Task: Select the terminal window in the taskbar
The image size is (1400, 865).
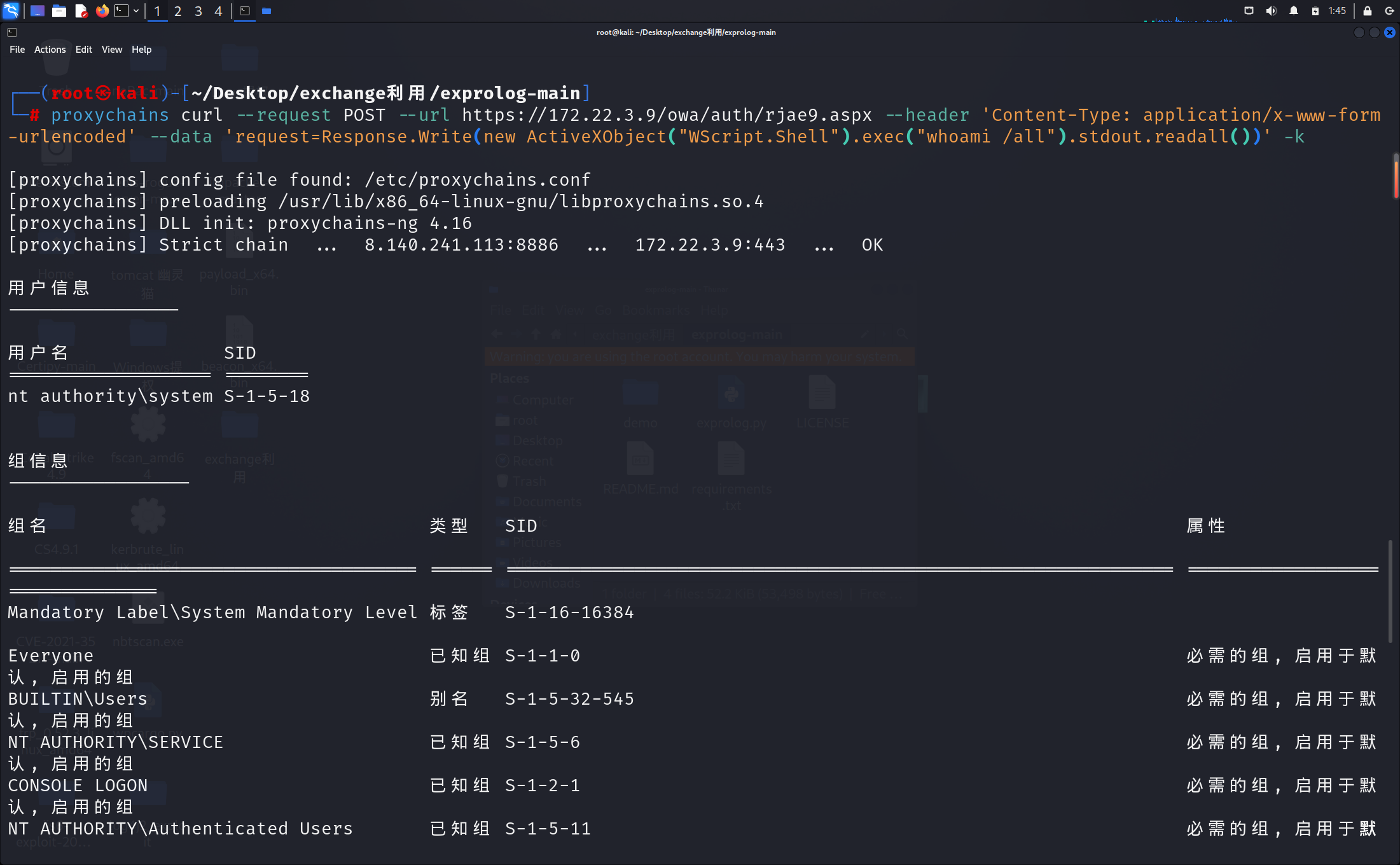Action: point(245,11)
